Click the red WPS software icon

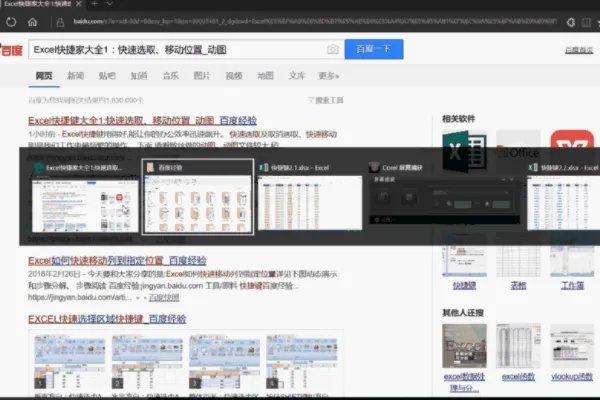tap(572, 139)
